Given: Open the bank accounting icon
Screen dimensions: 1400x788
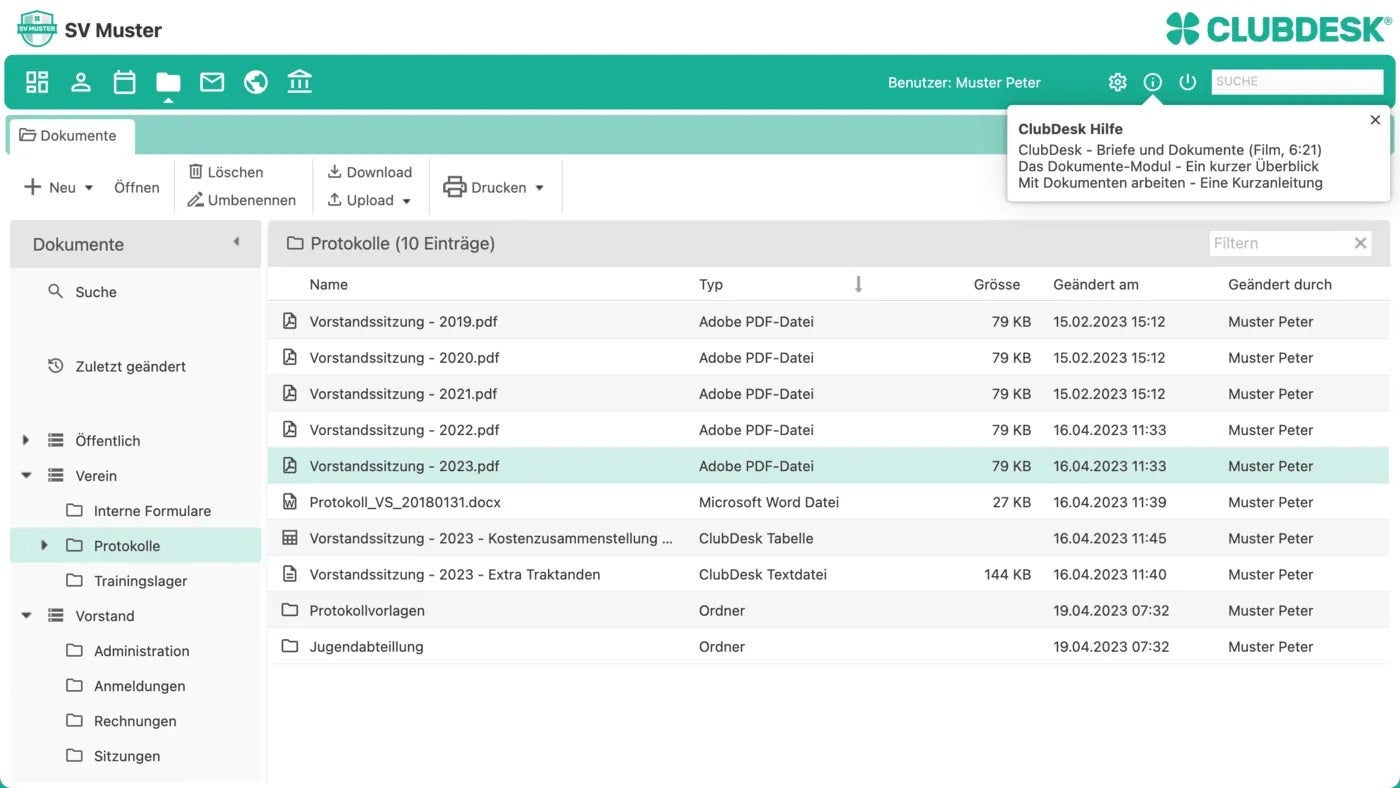Looking at the screenshot, I should [x=299, y=82].
